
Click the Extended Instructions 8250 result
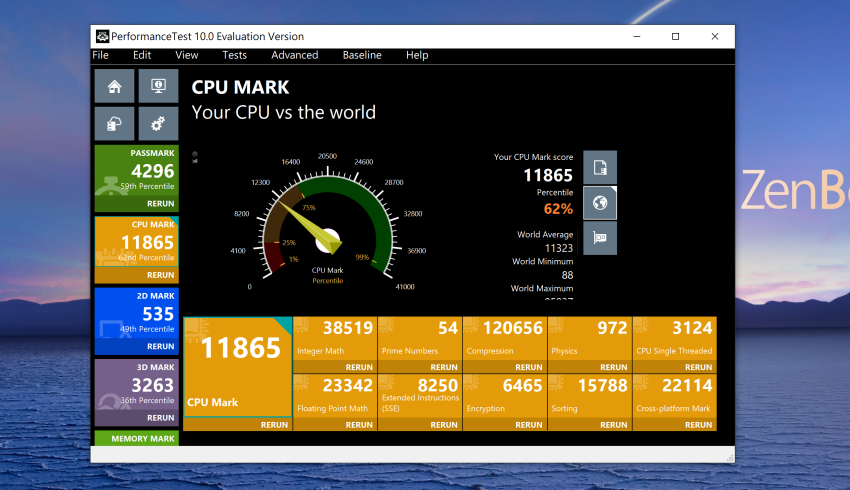(420, 396)
